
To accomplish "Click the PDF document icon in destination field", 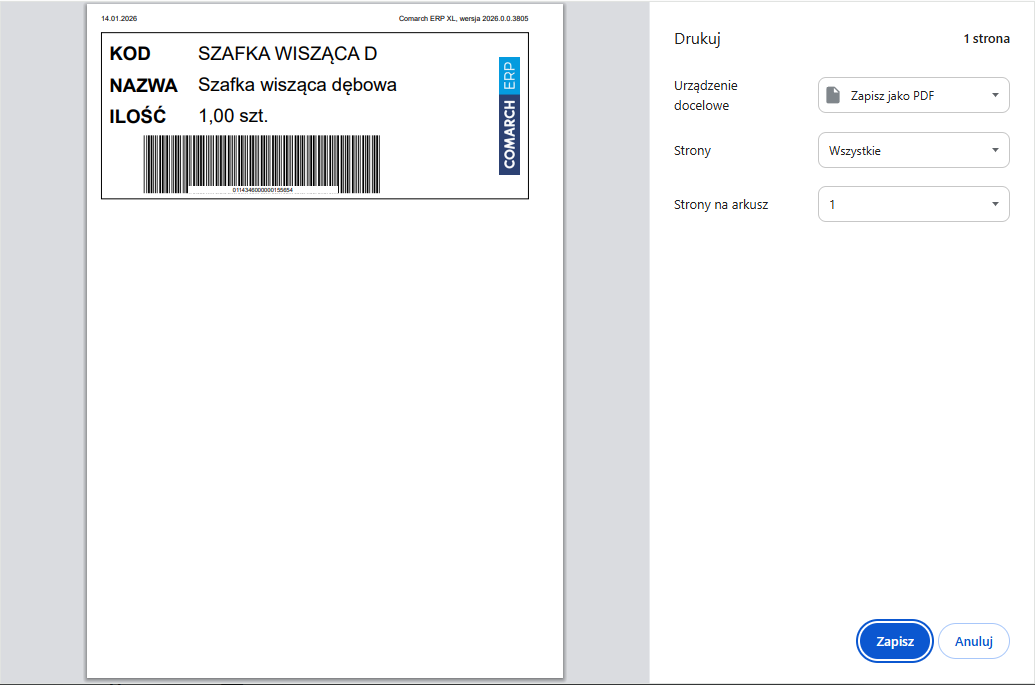I will pos(833,95).
